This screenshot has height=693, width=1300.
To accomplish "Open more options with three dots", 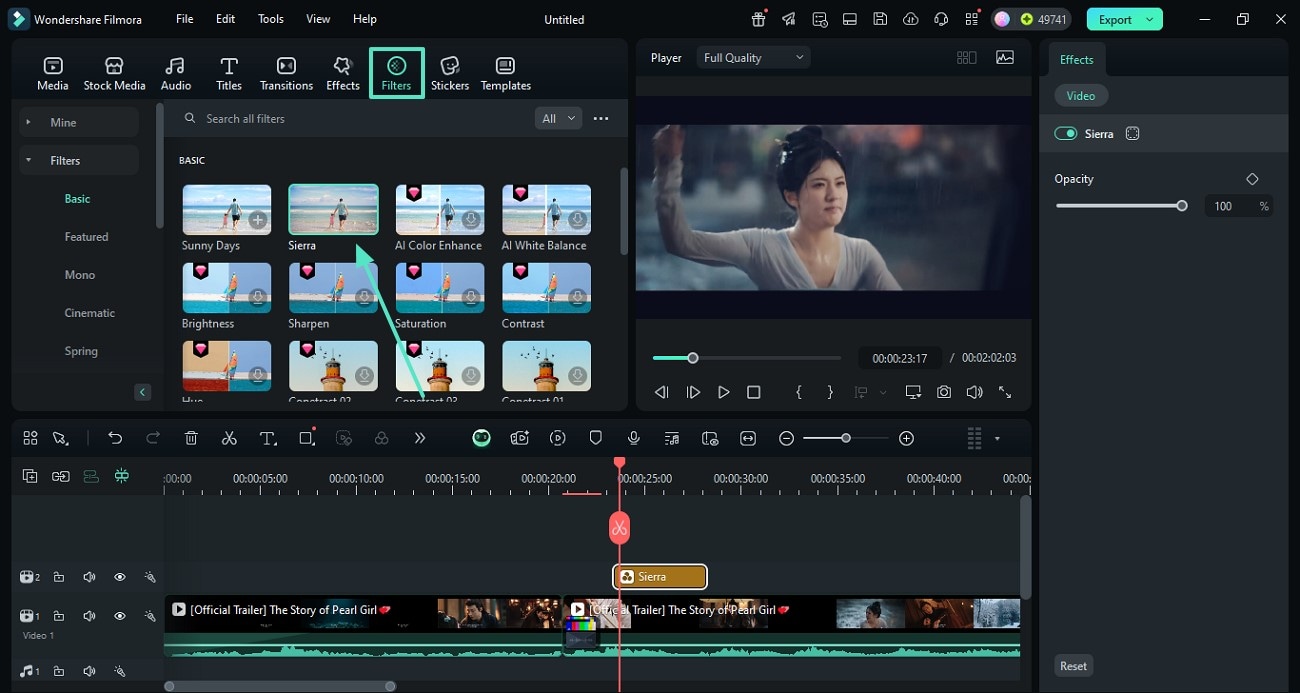I will (x=601, y=118).
